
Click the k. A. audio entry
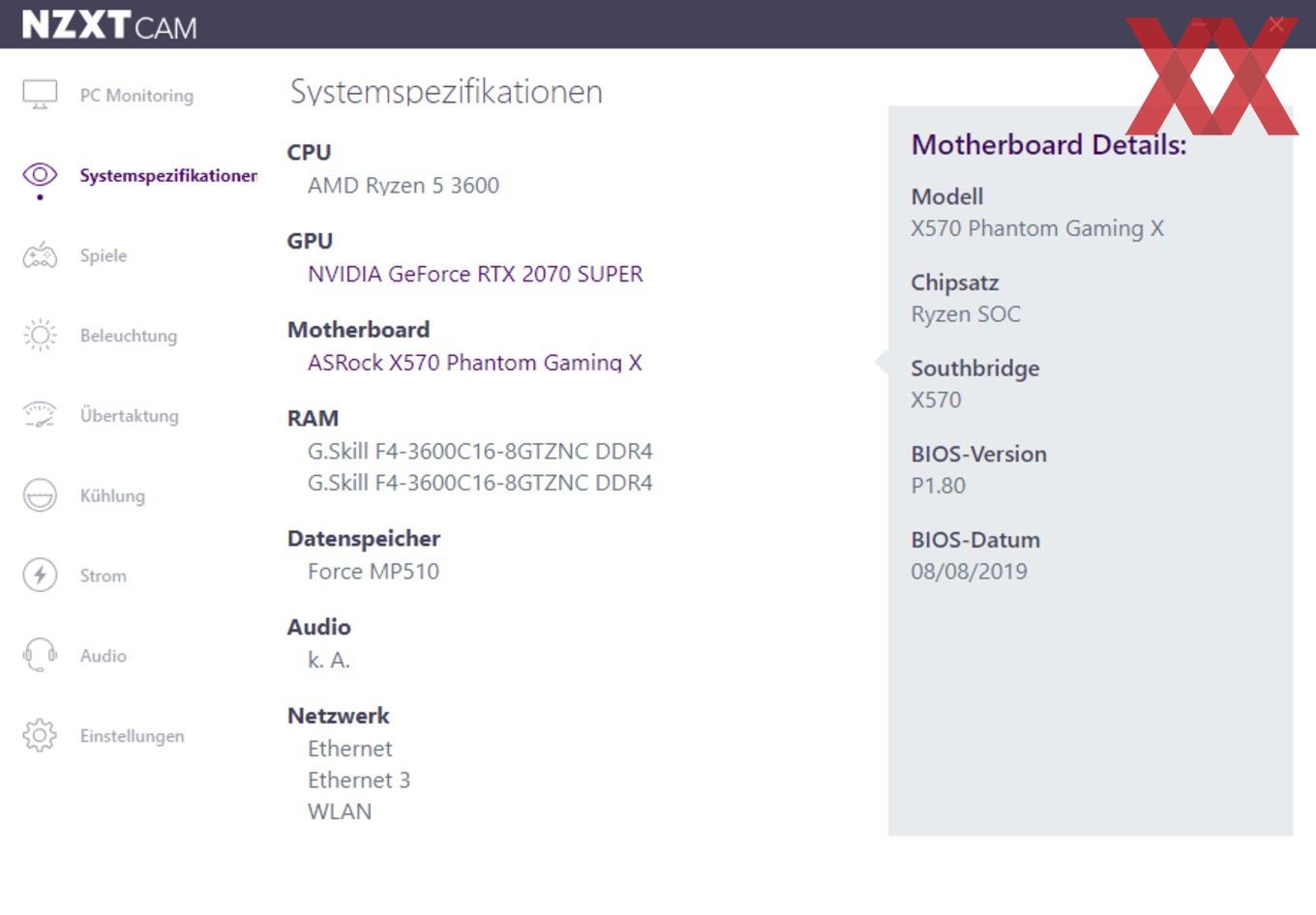329,660
